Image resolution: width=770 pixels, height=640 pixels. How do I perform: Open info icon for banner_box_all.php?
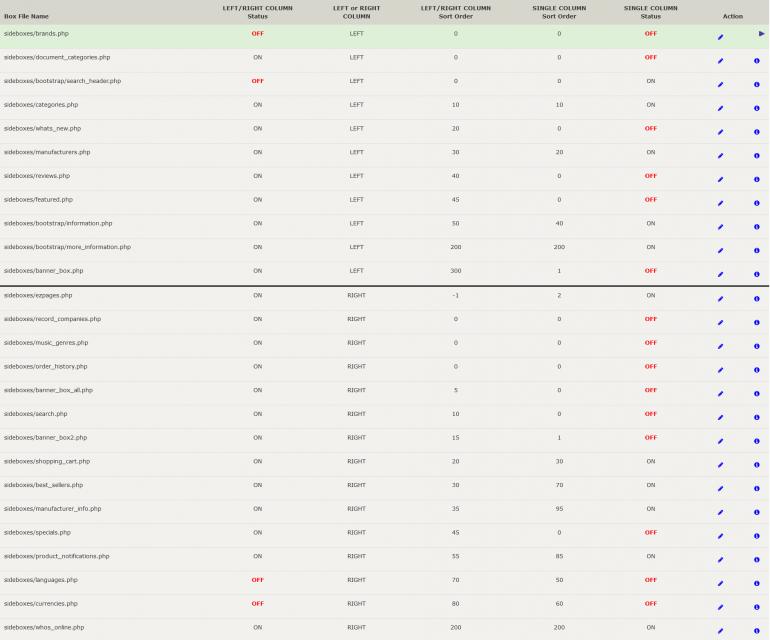tap(757, 393)
